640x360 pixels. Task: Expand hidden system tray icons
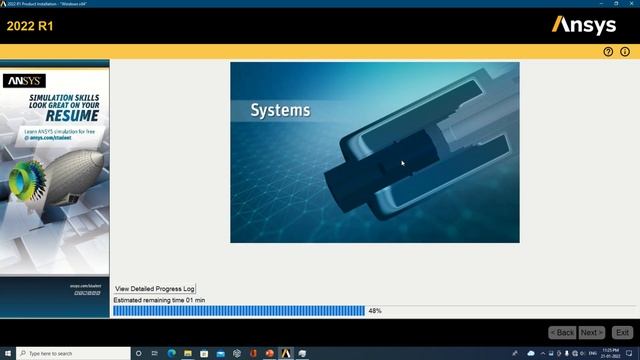543,353
